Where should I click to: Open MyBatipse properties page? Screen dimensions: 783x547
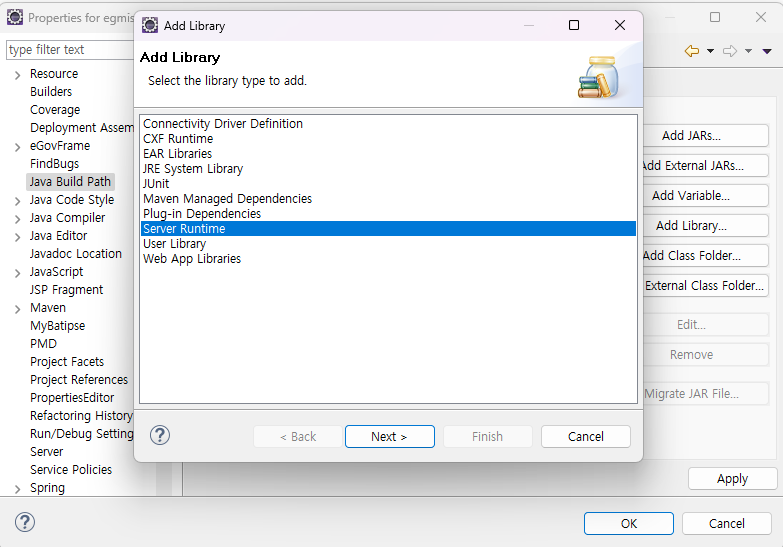pos(57,326)
